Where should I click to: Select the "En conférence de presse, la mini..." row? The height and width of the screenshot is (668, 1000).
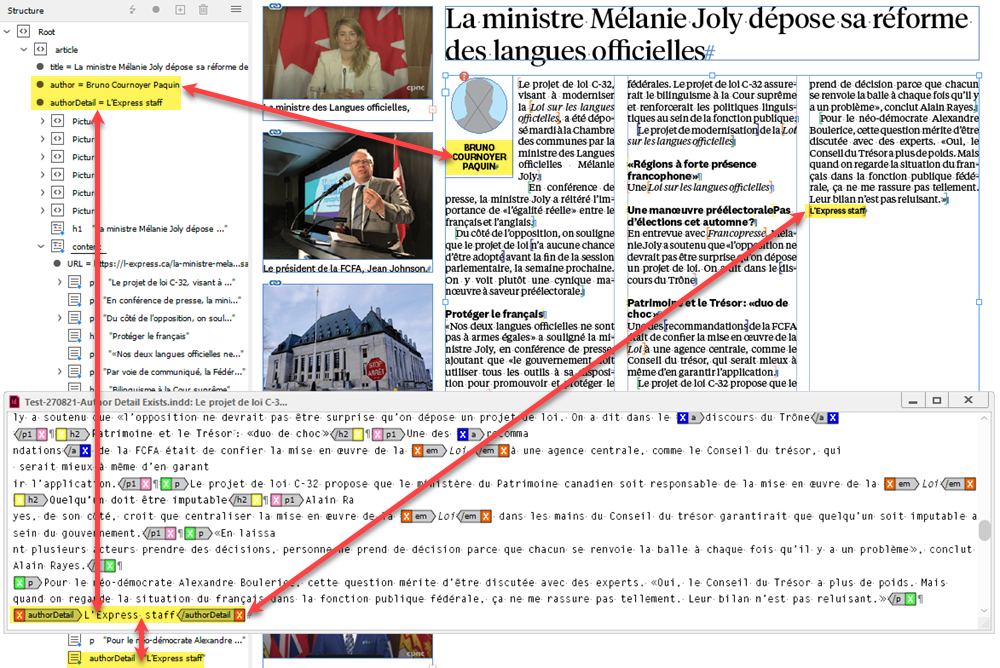click(x=157, y=300)
